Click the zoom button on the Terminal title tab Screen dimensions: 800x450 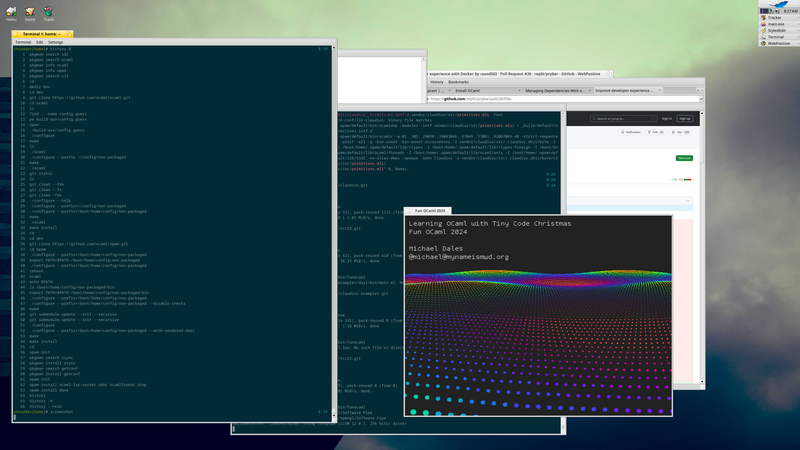pos(69,34)
